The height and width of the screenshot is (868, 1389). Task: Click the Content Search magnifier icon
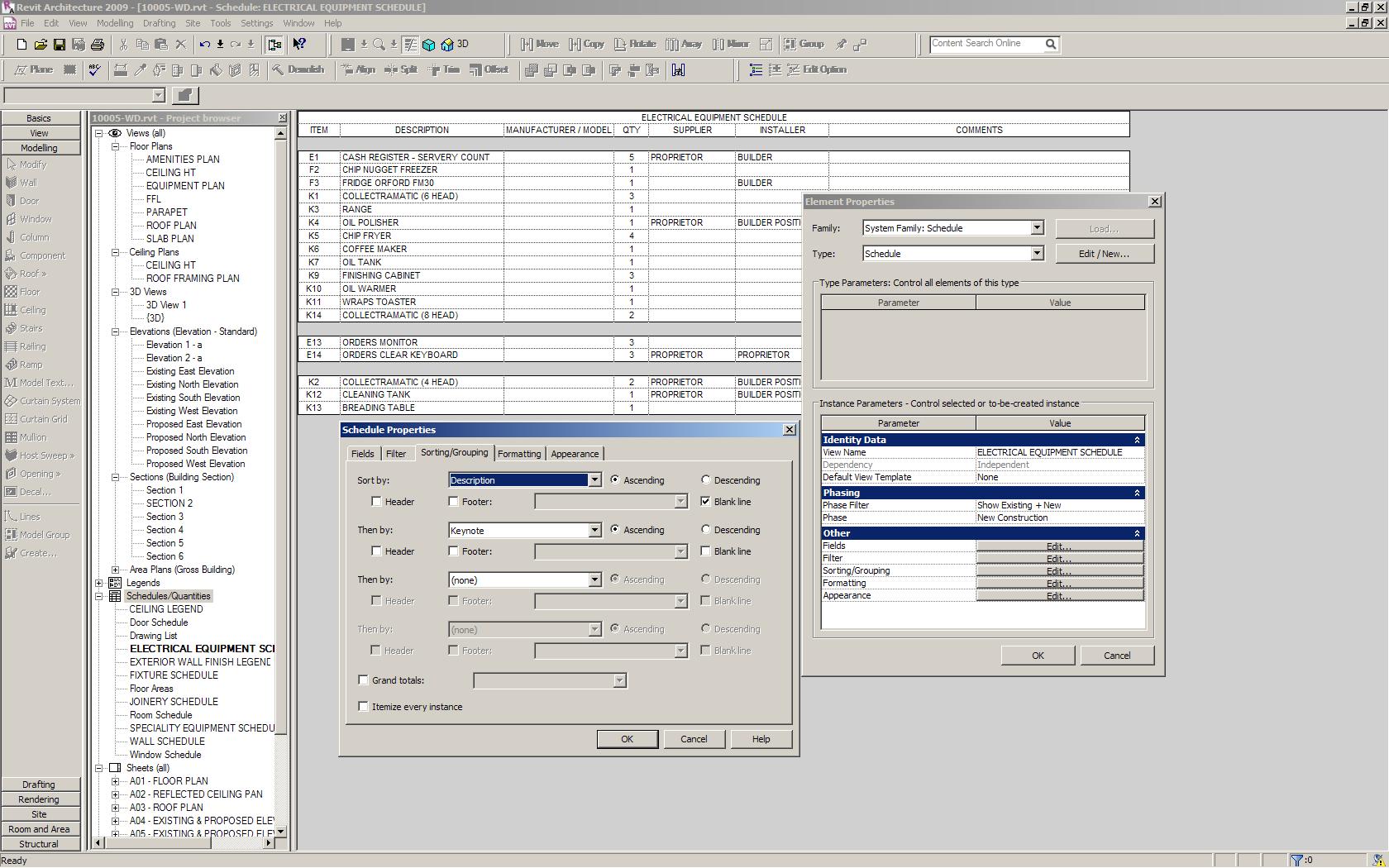coord(1050,45)
